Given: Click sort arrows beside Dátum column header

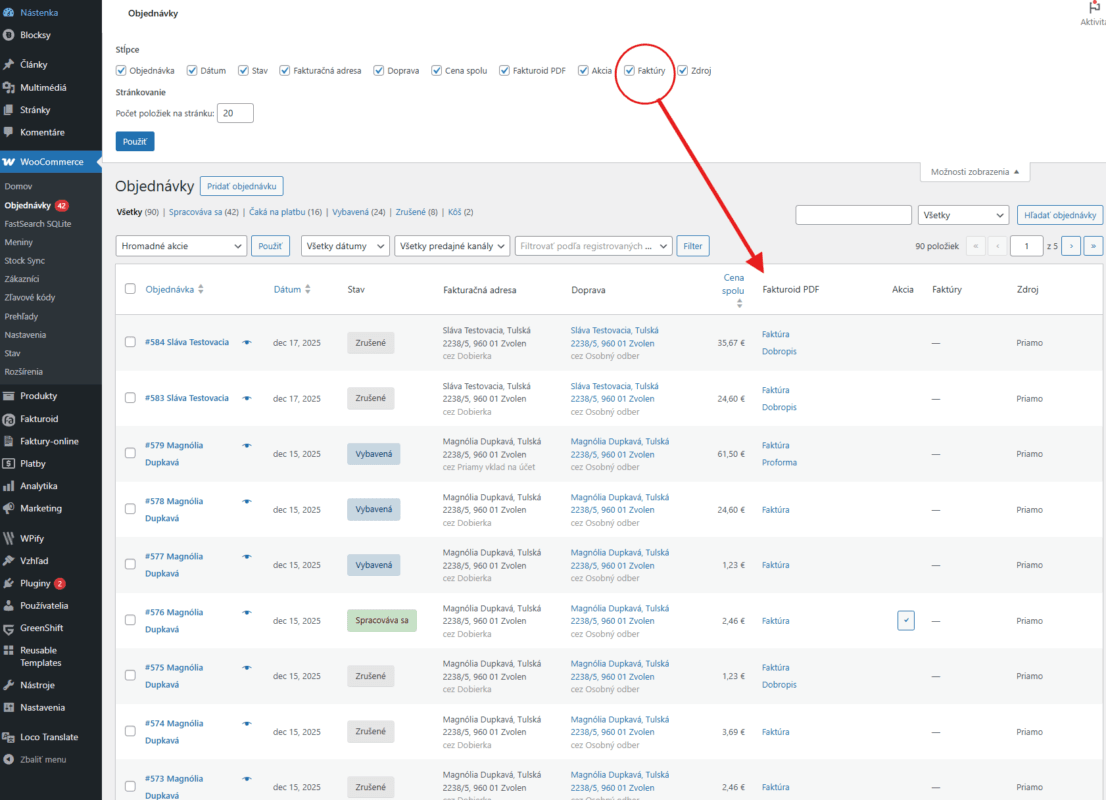Looking at the screenshot, I should pyautogui.click(x=308, y=290).
